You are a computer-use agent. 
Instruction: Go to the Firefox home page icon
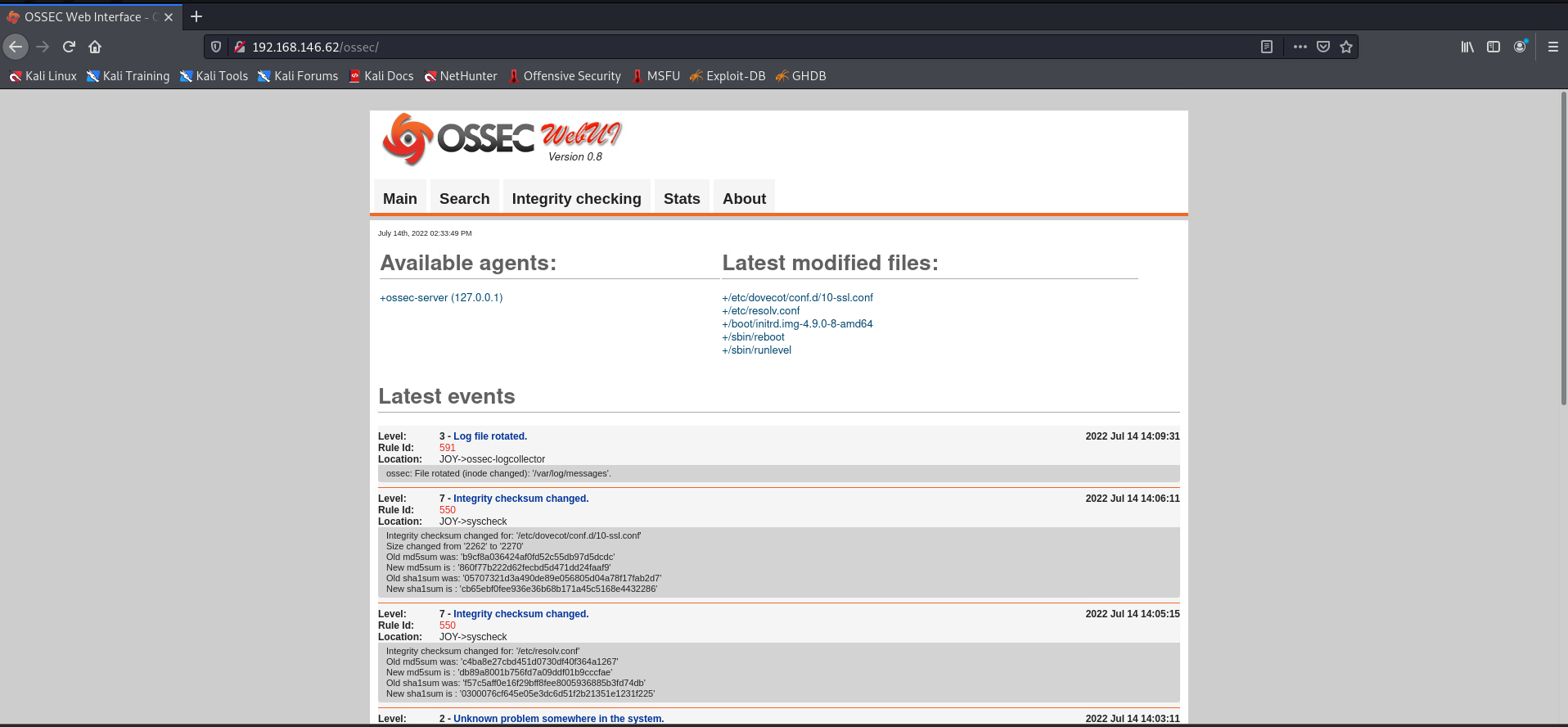coord(95,47)
